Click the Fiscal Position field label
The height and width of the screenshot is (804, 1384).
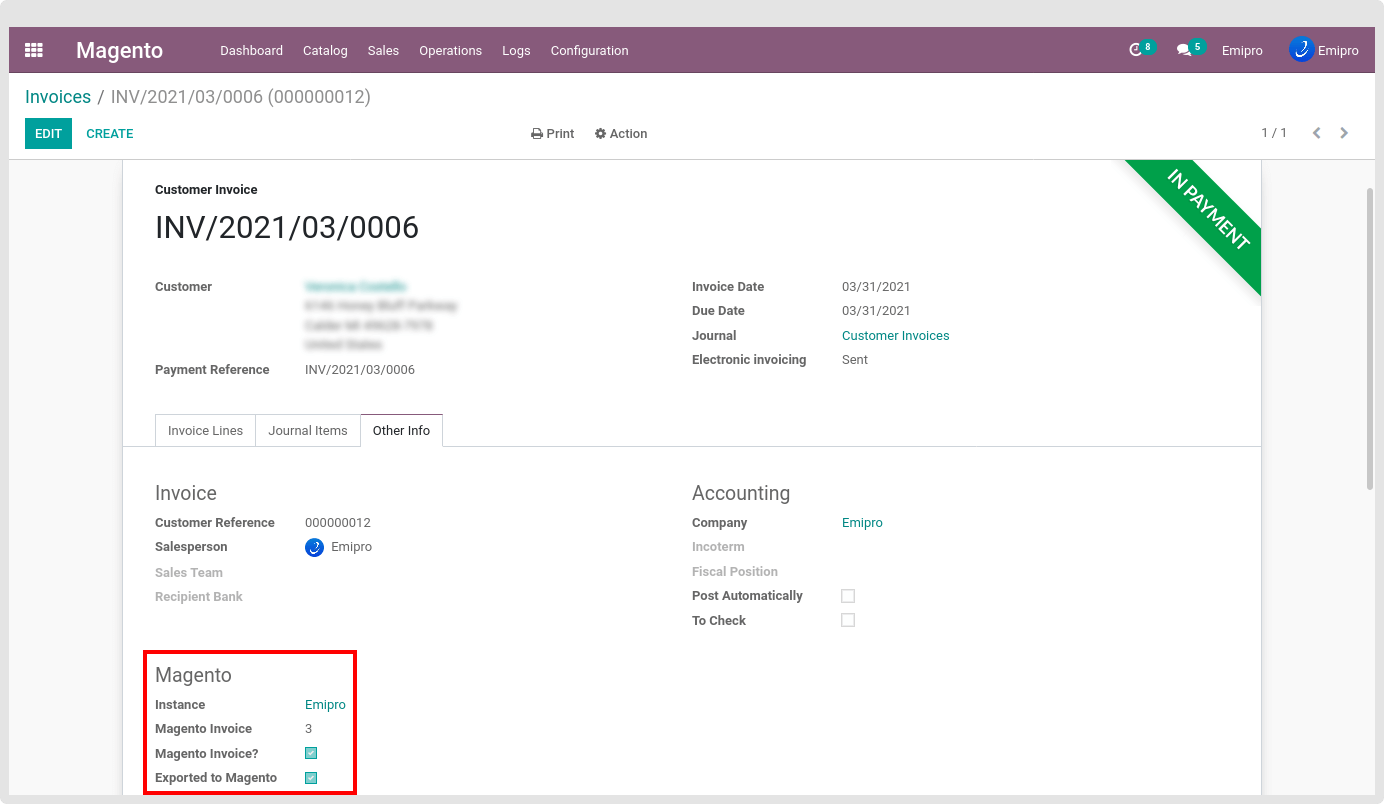click(x=735, y=571)
